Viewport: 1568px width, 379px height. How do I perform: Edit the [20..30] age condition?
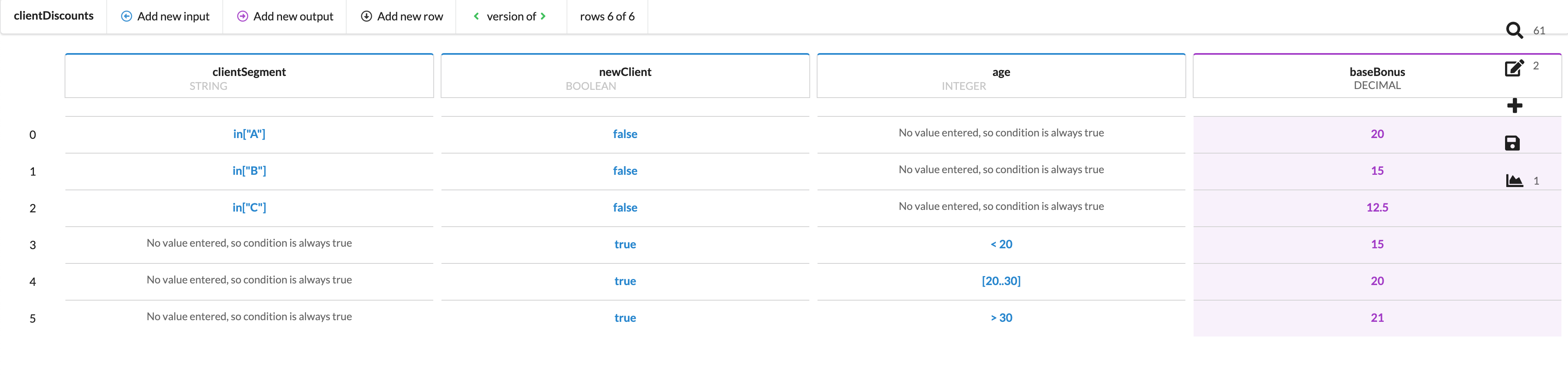click(x=1001, y=281)
